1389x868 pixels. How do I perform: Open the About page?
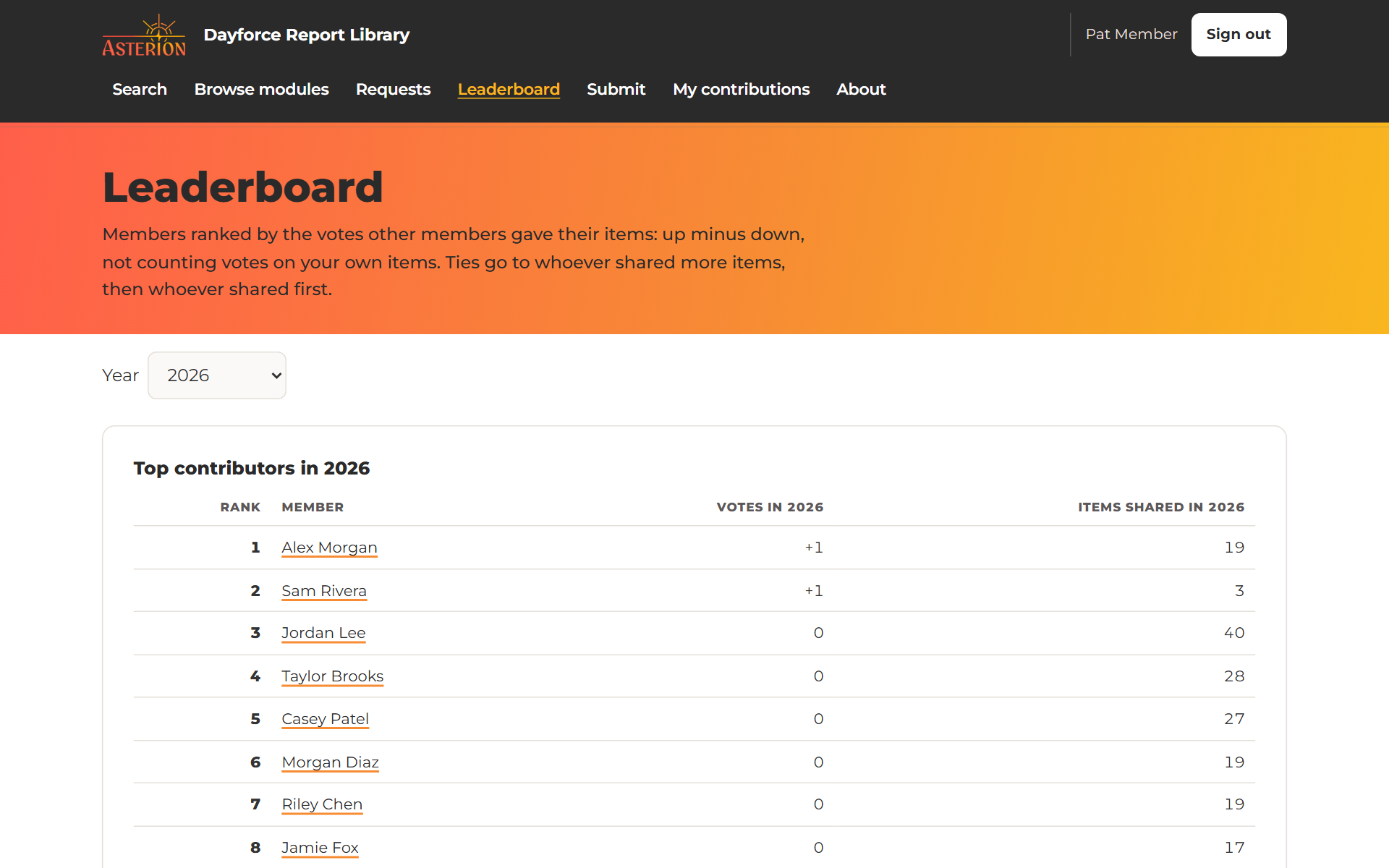click(861, 89)
